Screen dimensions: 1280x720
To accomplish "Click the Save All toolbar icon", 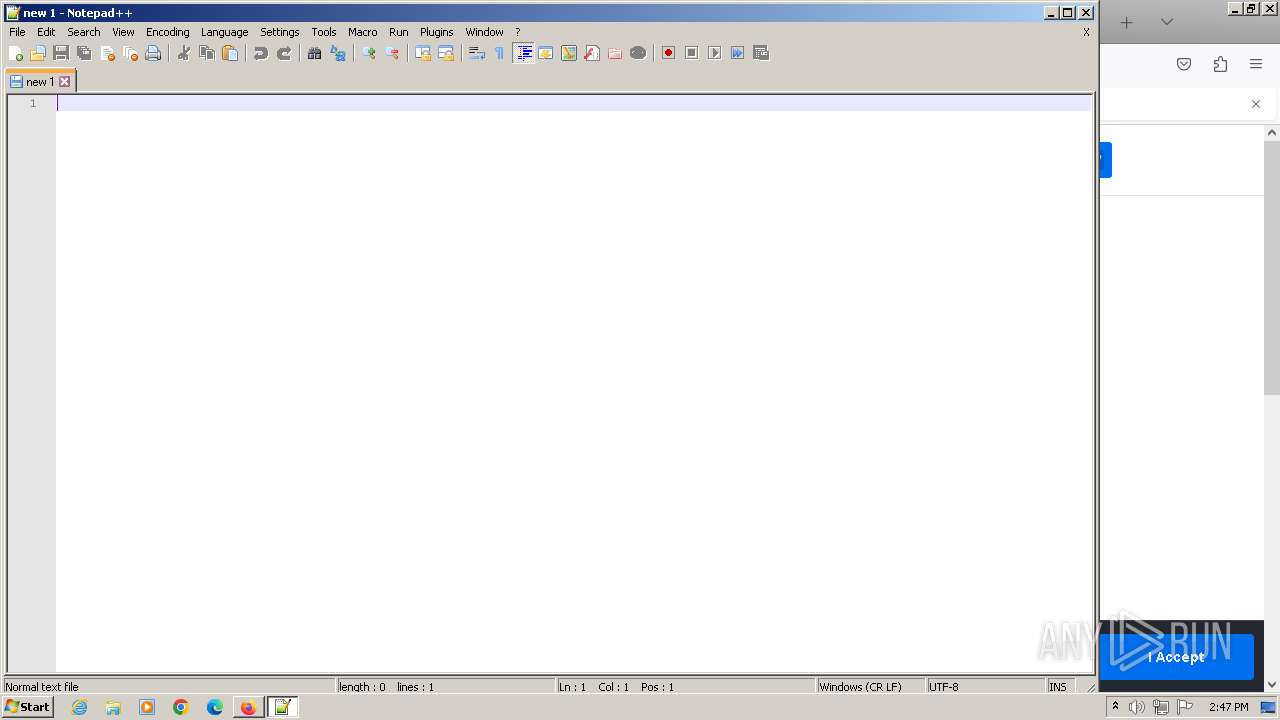I will (x=84, y=53).
